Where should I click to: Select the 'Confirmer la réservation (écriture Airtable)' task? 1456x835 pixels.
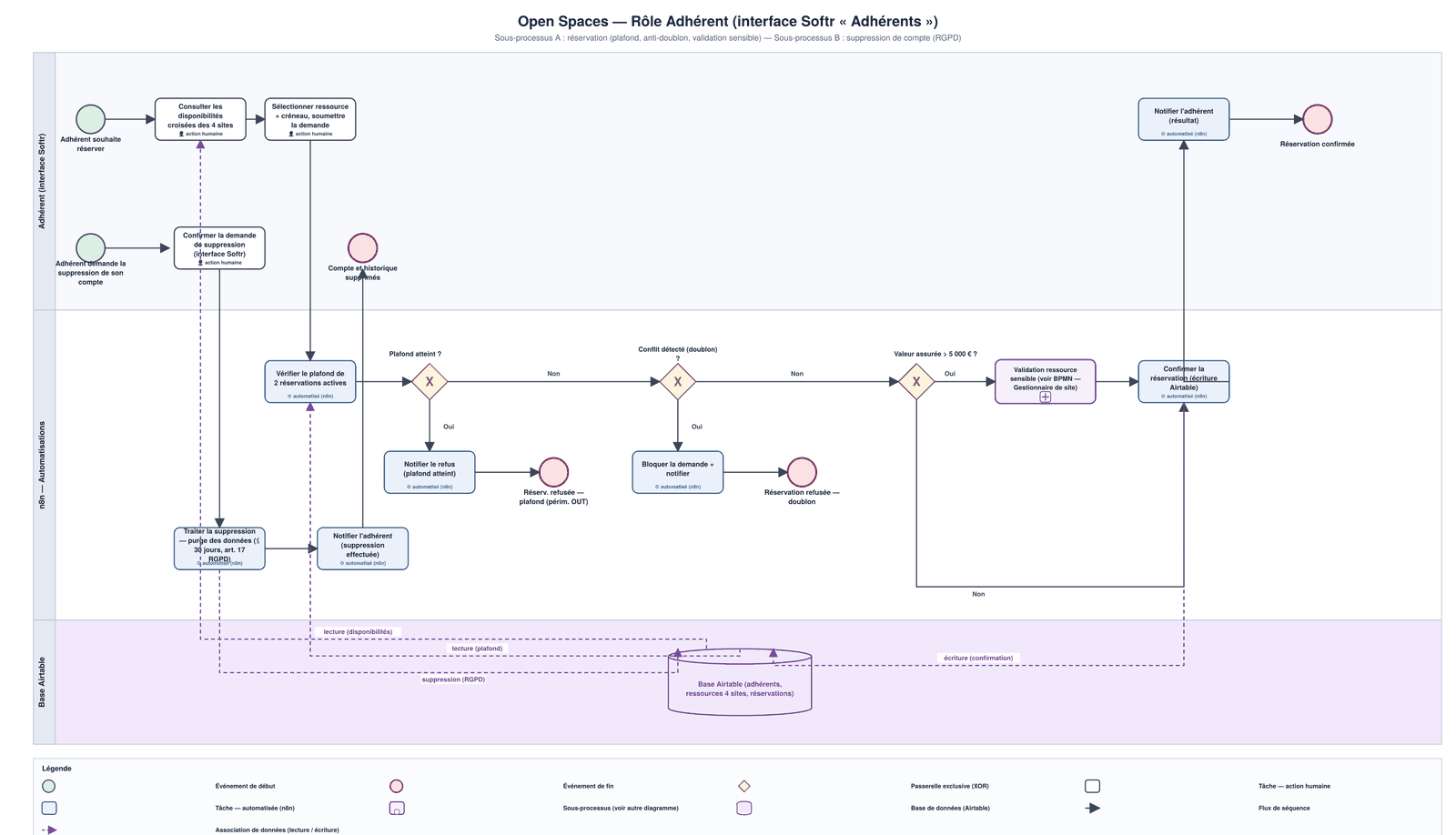(x=1184, y=382)
